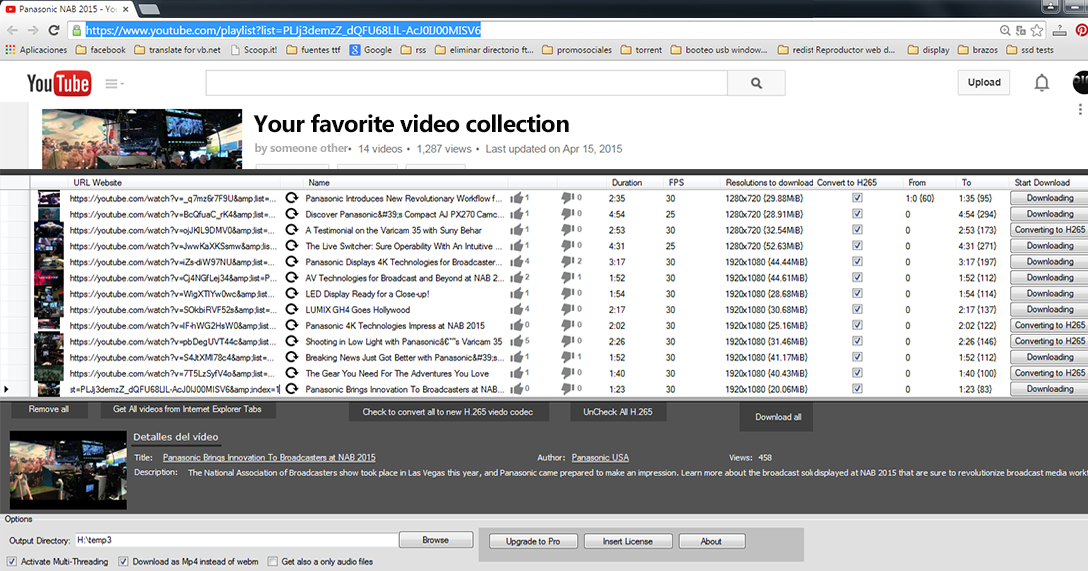
Task: Open YouTube notifications bell
Action: pyautogui.click(x=1042, y=83)
